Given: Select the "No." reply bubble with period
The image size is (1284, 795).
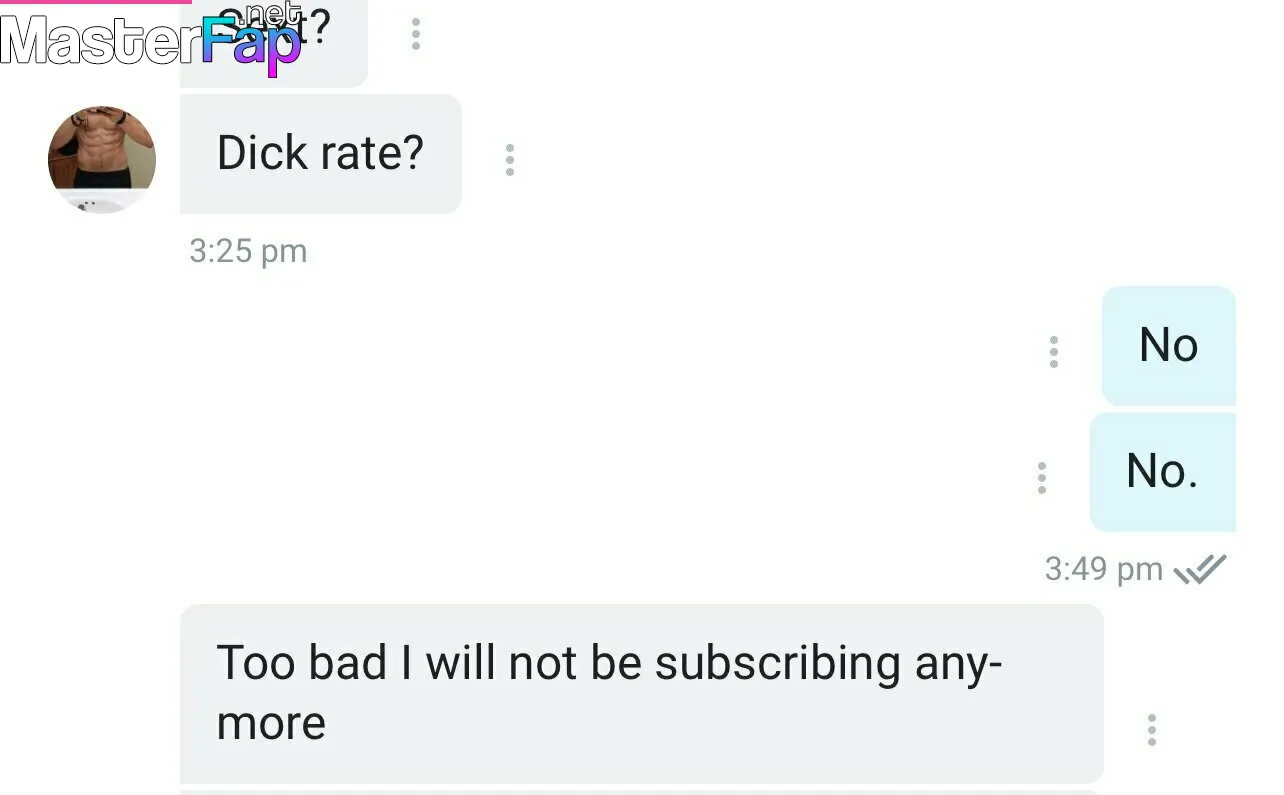Looking at the screenshot, I should click(x=1162, y=472).
